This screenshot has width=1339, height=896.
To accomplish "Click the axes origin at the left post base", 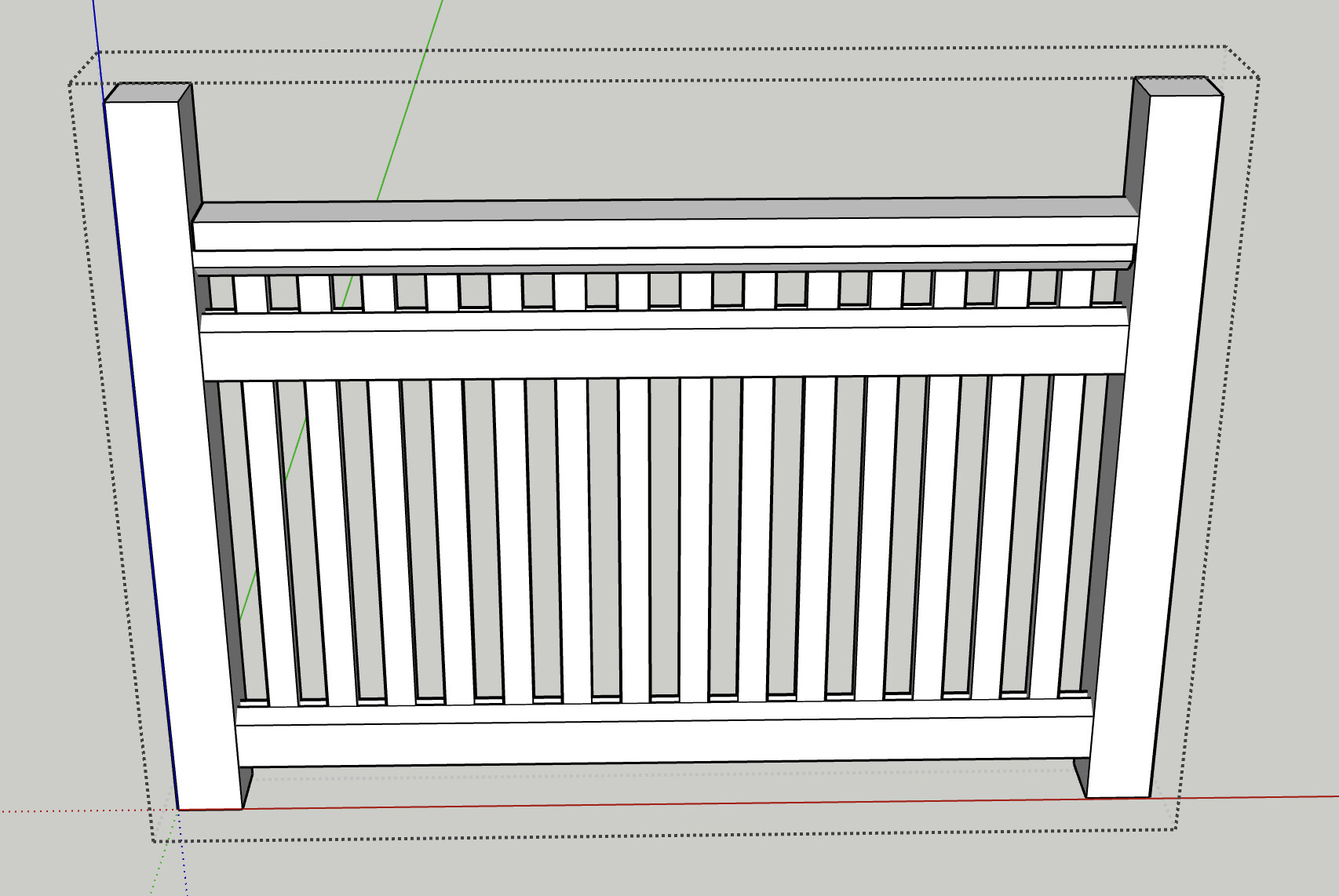I will click(179, 810).
